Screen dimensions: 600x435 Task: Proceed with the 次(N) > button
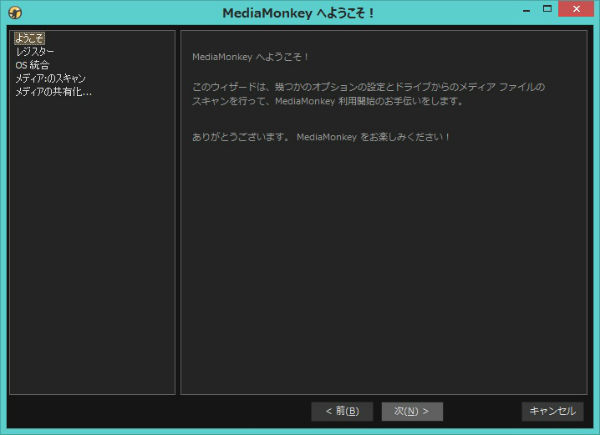pyautogui.click(x=412, y=411)
